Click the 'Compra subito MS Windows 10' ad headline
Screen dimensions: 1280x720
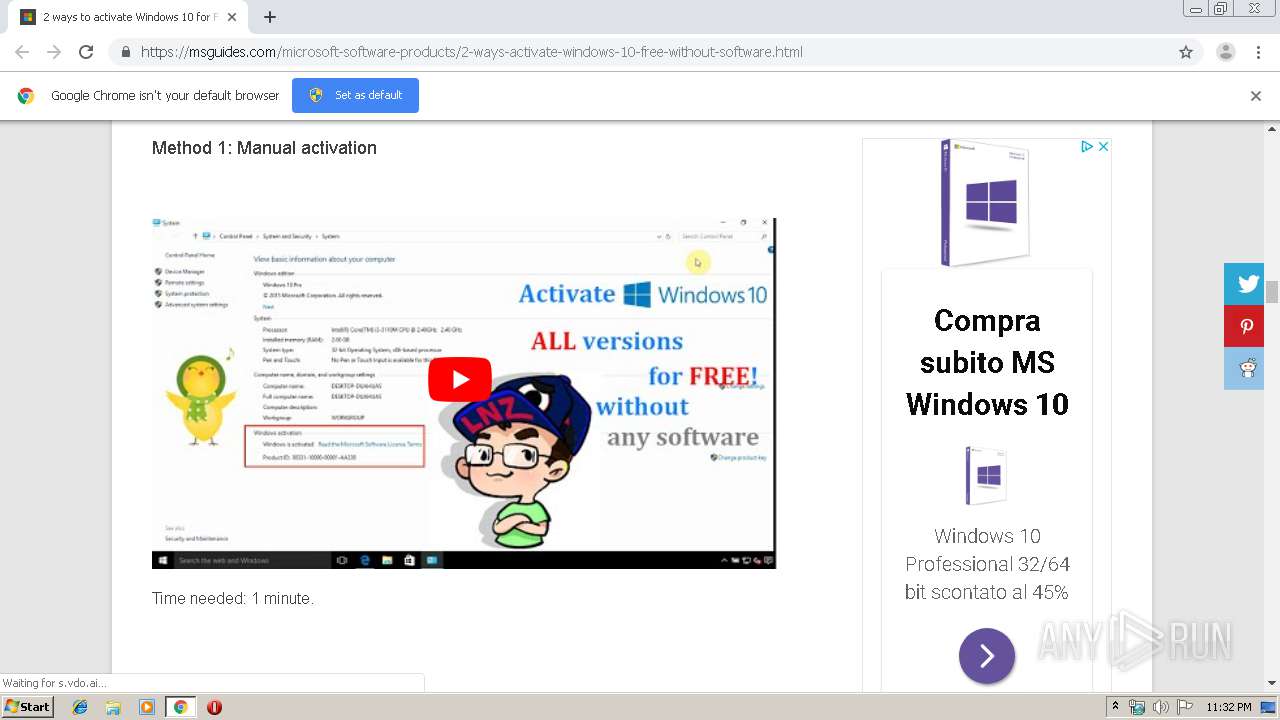987,362
